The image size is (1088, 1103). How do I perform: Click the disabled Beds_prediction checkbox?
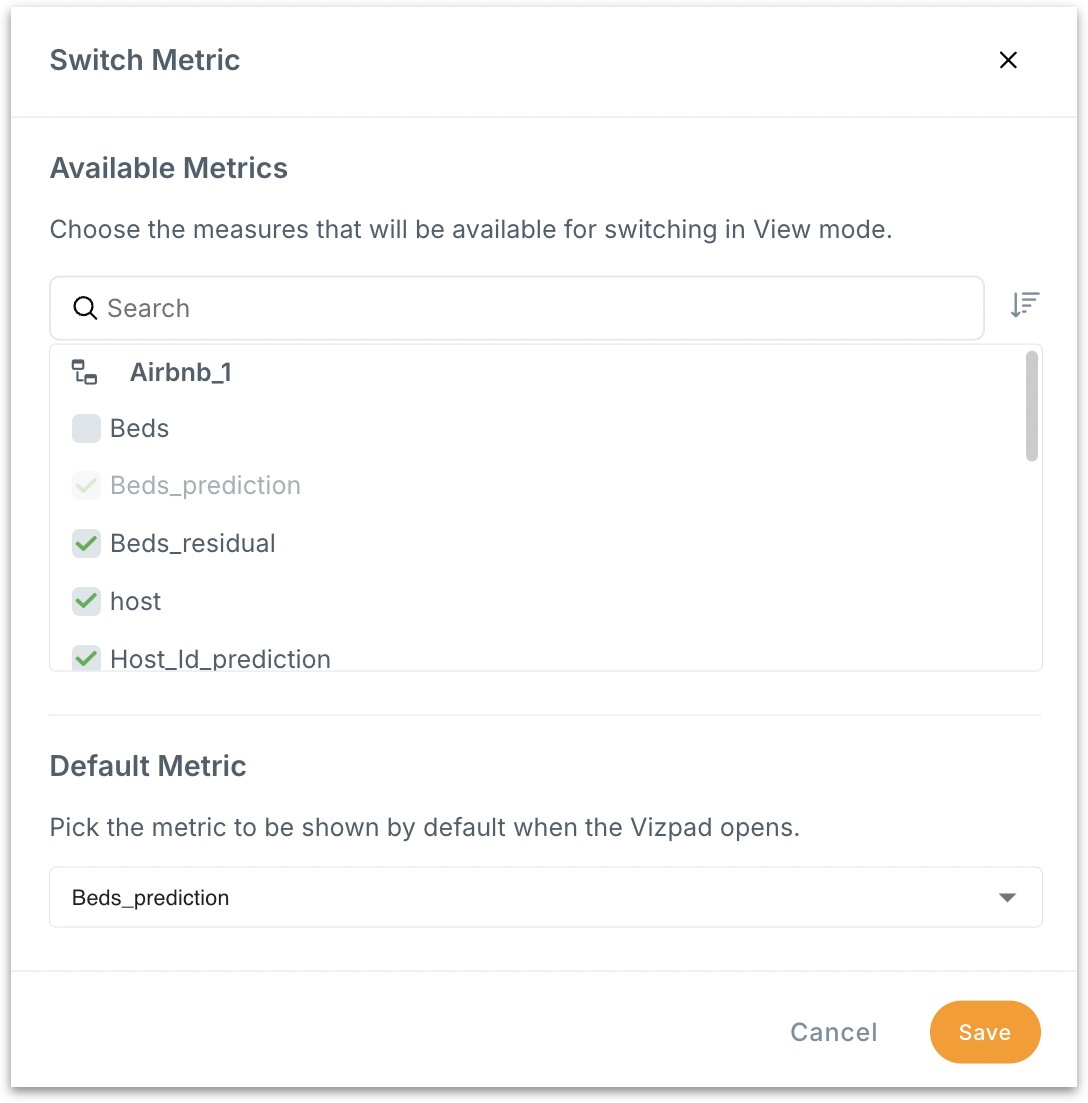point(87,487)
